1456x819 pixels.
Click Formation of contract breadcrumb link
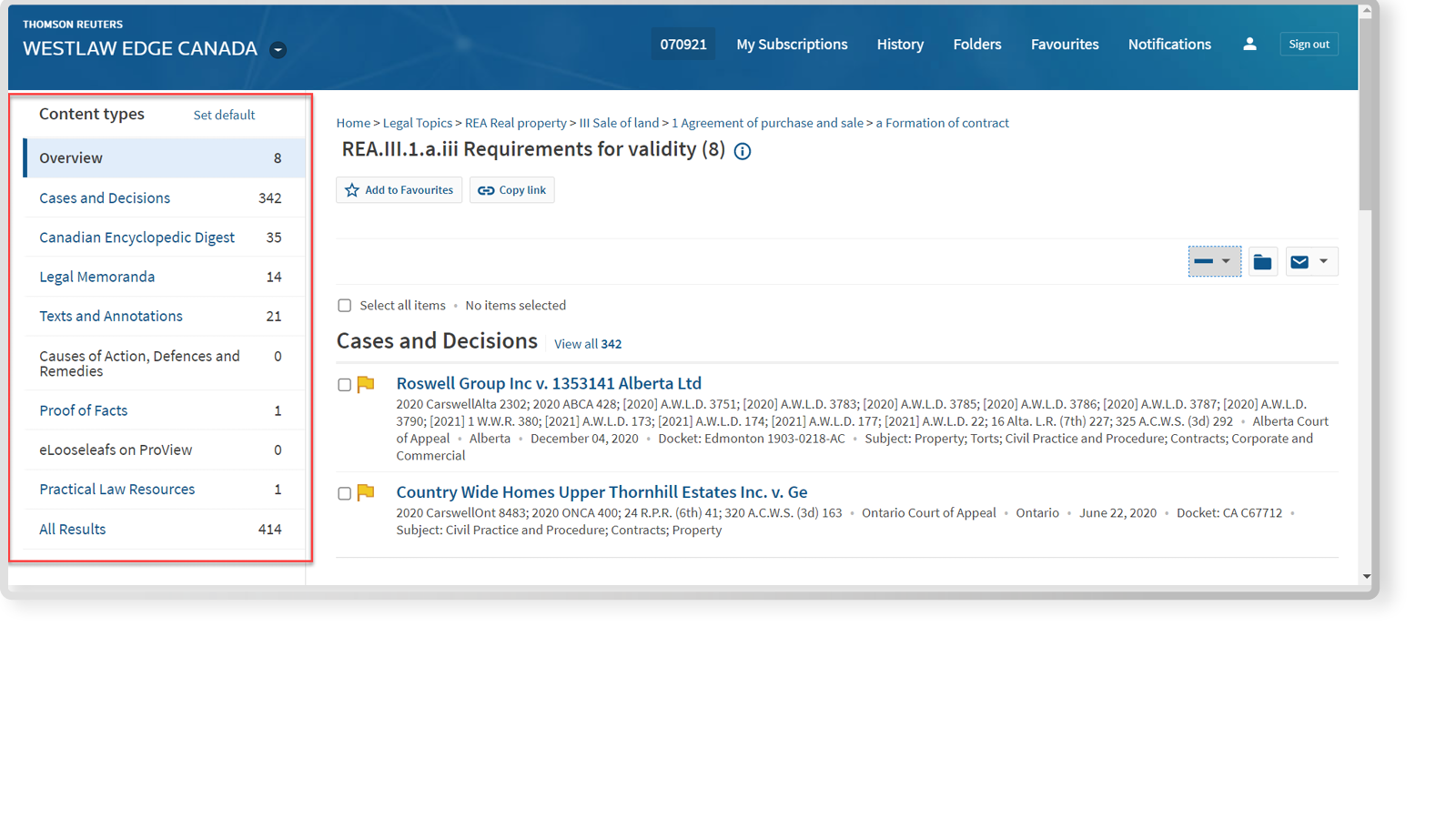pos(942,123)
